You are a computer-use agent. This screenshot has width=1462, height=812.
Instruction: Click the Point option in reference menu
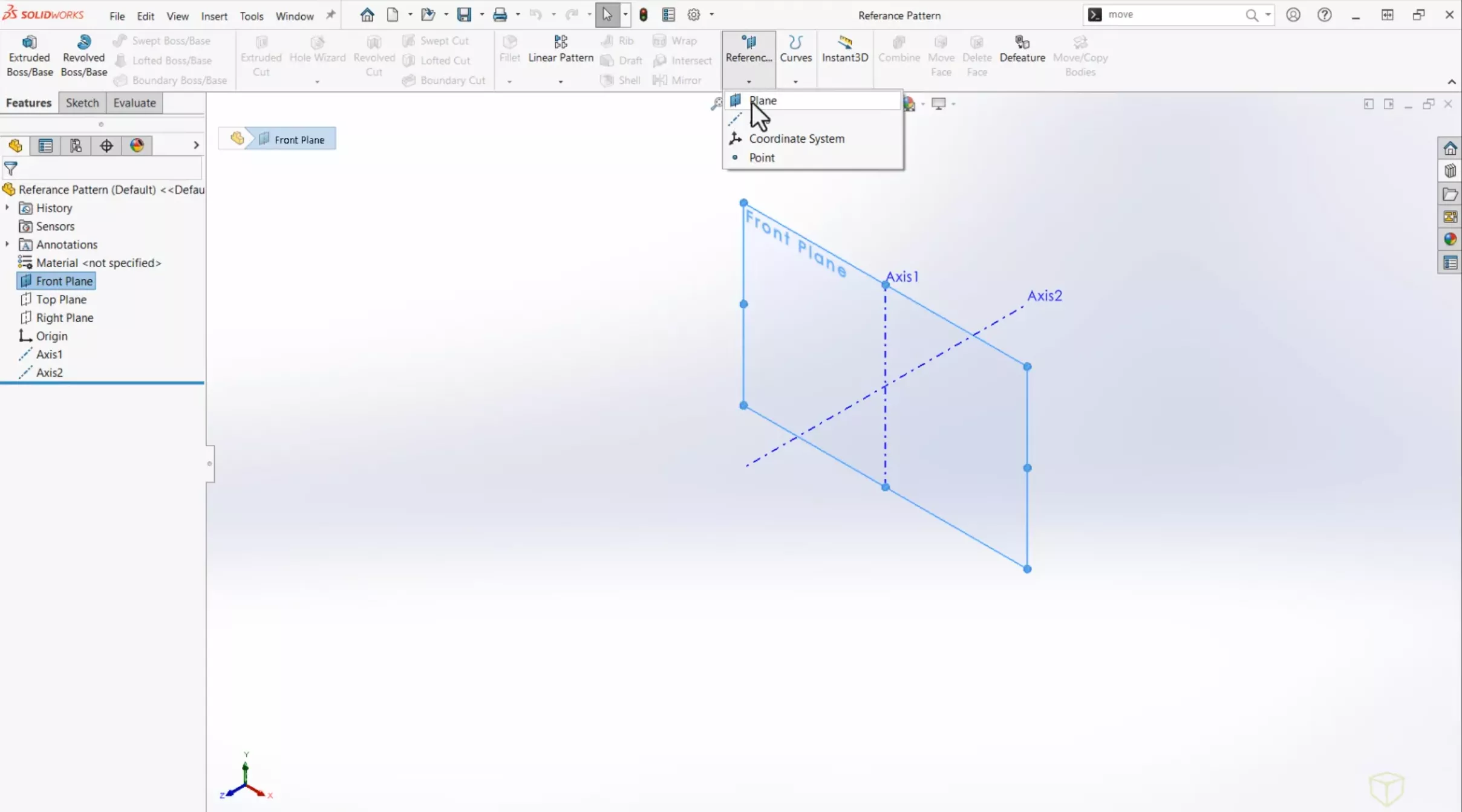coord(761,157)
